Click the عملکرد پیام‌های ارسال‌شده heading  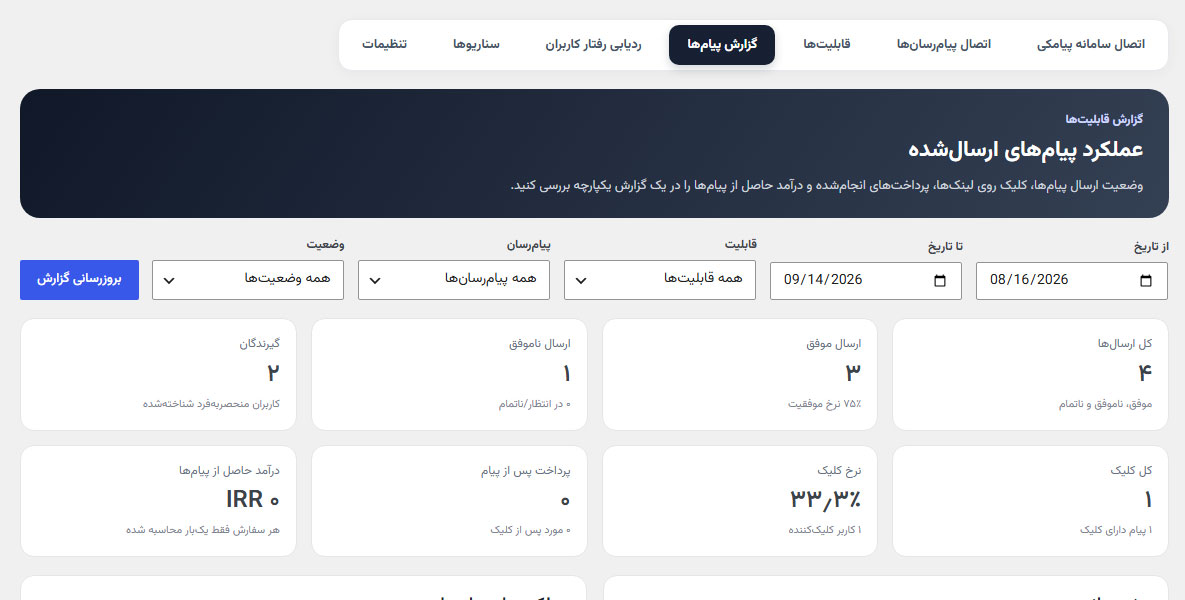(x=1026, y=149)
